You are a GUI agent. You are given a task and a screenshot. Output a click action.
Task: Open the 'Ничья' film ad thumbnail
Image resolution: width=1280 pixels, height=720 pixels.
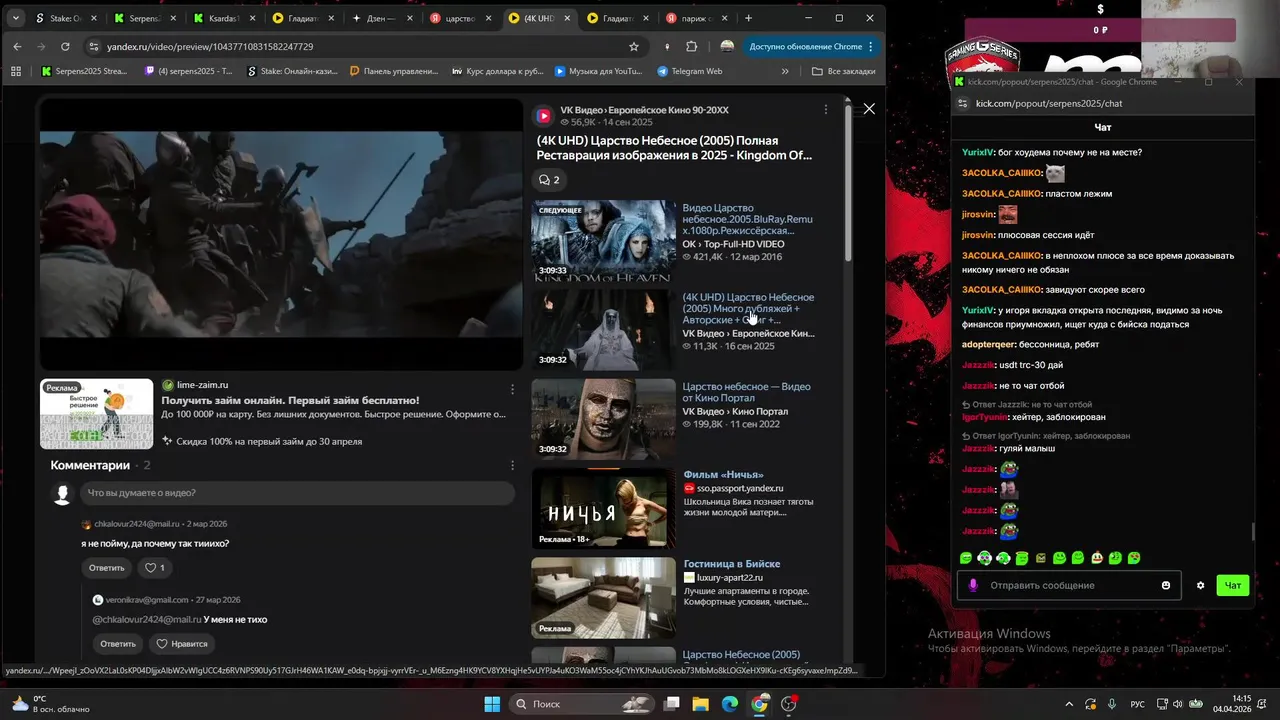click(x=603, y=508)
